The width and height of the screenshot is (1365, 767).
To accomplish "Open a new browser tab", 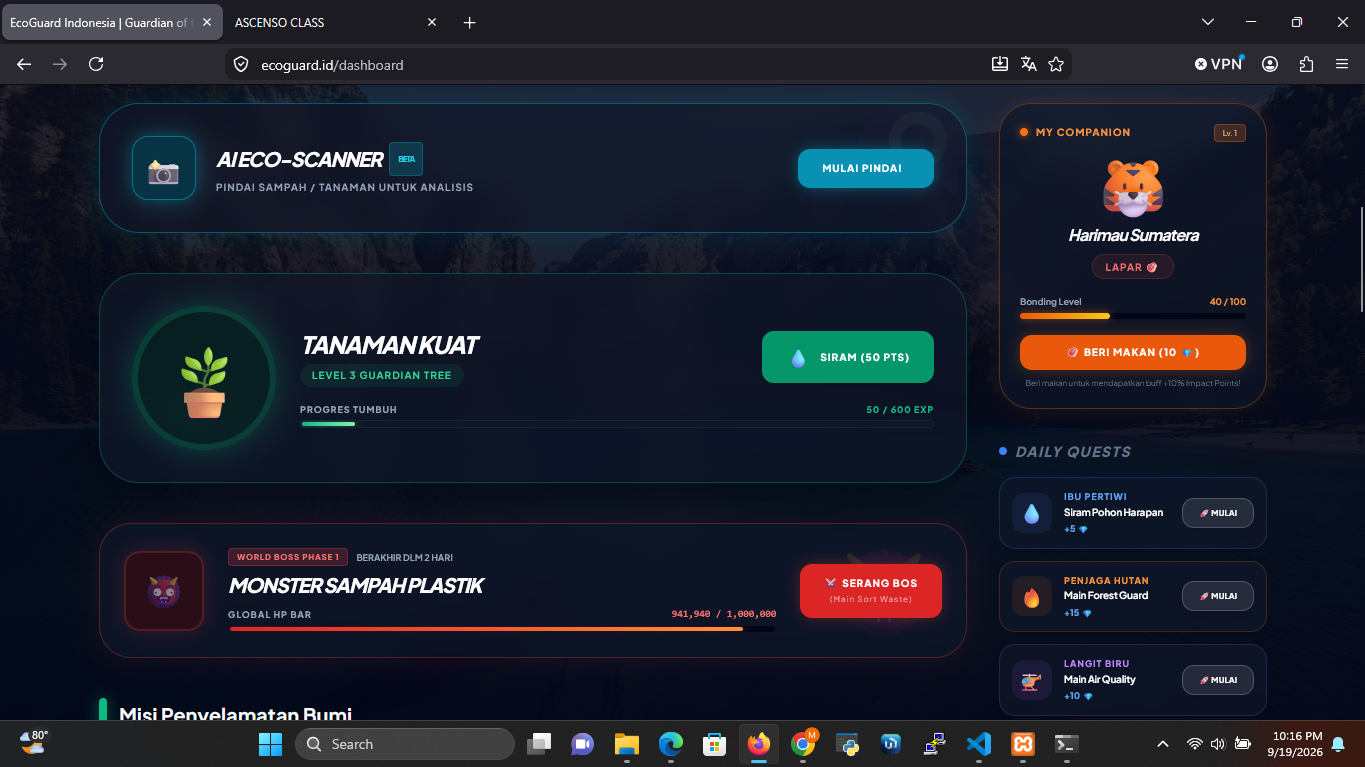I will (x=469, y=22).
